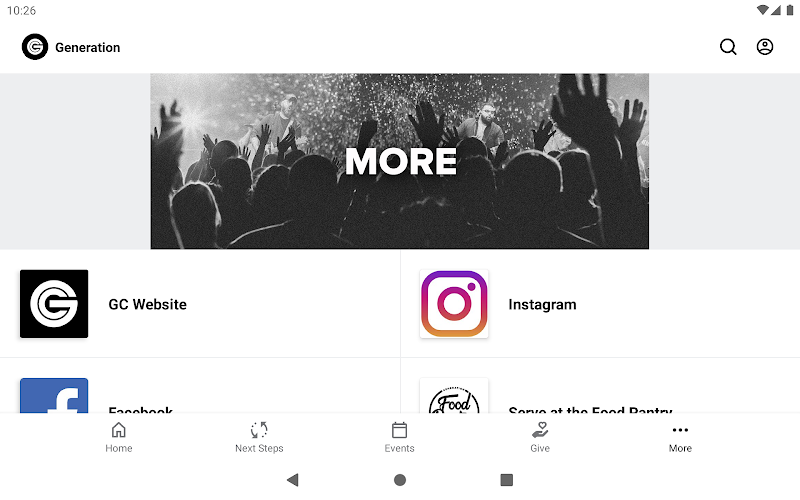Screen dimensions: 800x500
Task: Open the GC Website link text
Action: coord(147,305)
